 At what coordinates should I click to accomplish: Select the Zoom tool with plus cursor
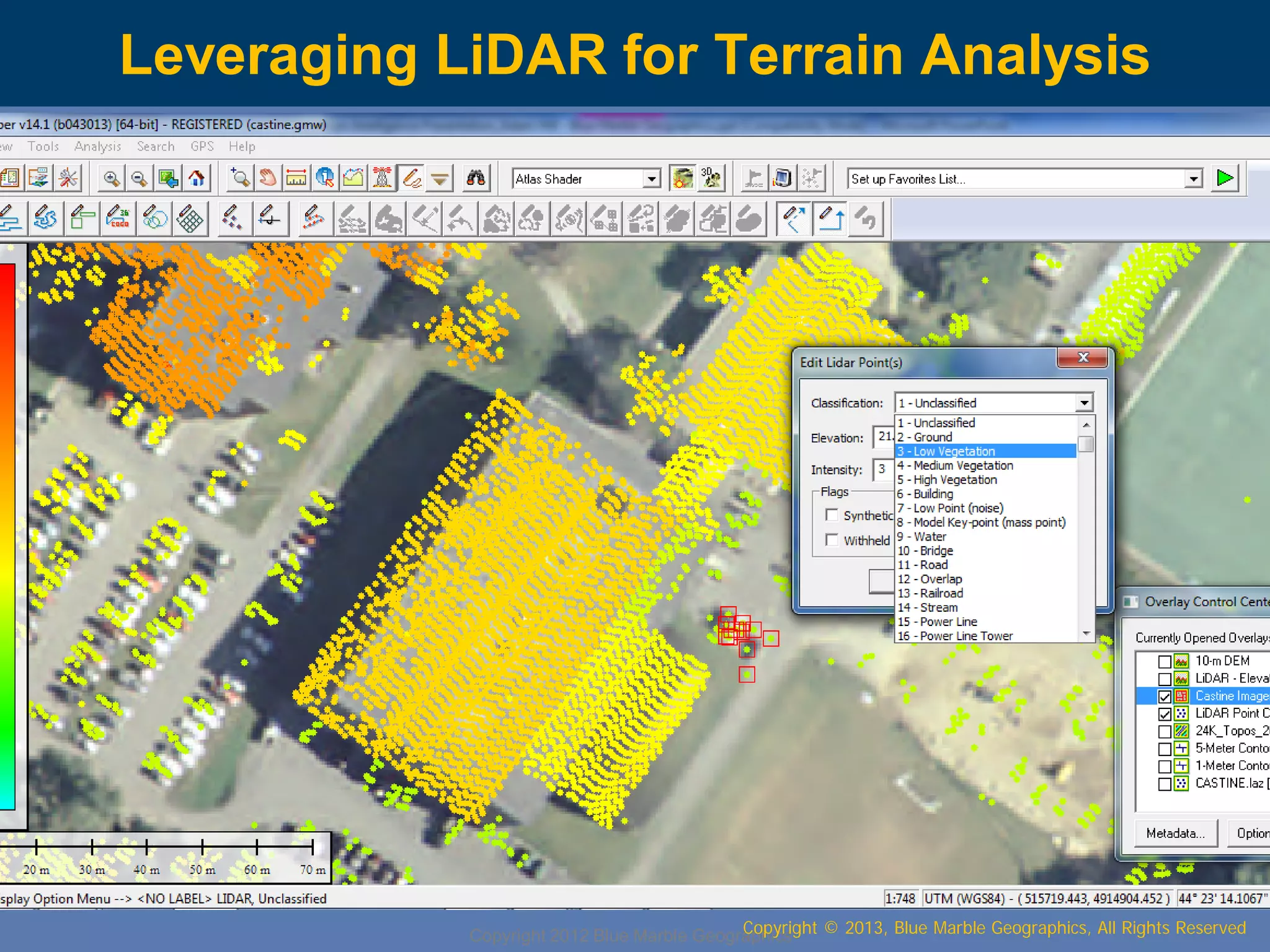click(x=240, y=178)
